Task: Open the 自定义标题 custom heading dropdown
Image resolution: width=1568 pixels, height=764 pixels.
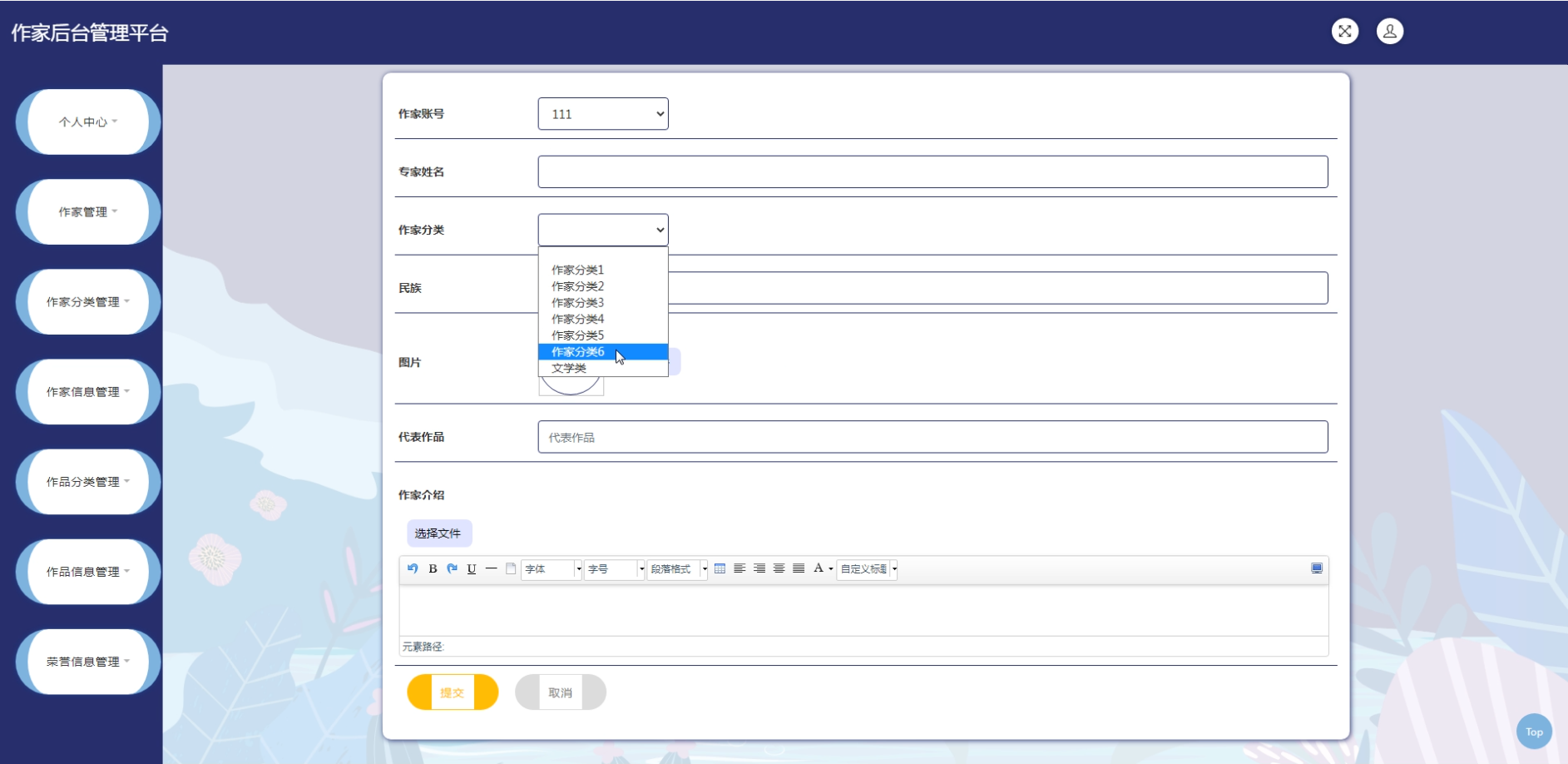Action: point(867,569)
